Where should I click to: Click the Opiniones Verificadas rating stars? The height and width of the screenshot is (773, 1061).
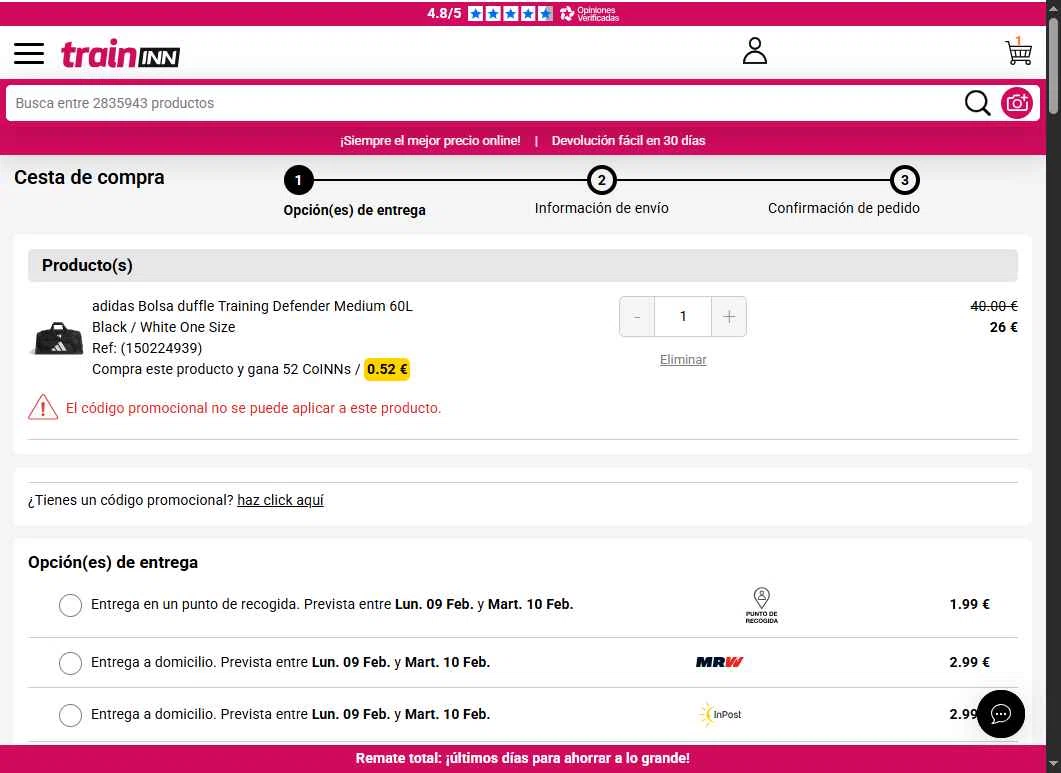pyautogui.click(x=510, y=14)
